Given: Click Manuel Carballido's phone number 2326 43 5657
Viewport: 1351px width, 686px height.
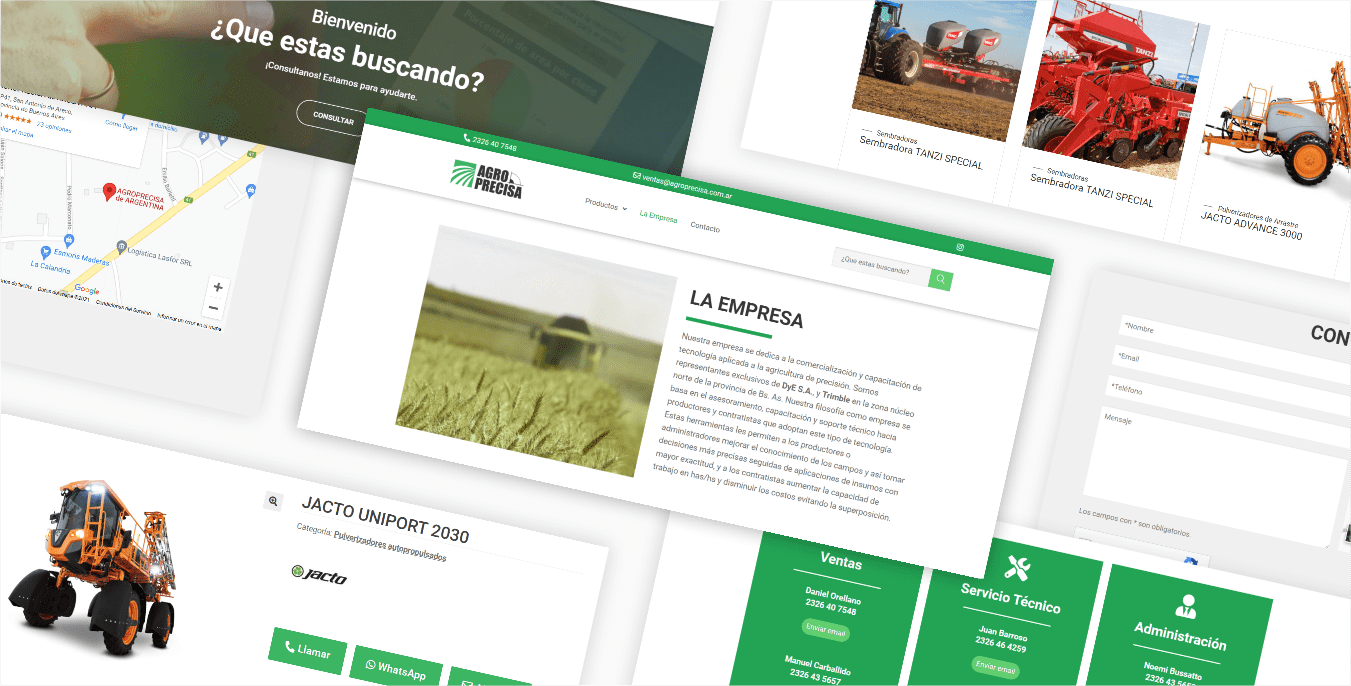Looking at the screenshot, I should (x=816, y=679).
